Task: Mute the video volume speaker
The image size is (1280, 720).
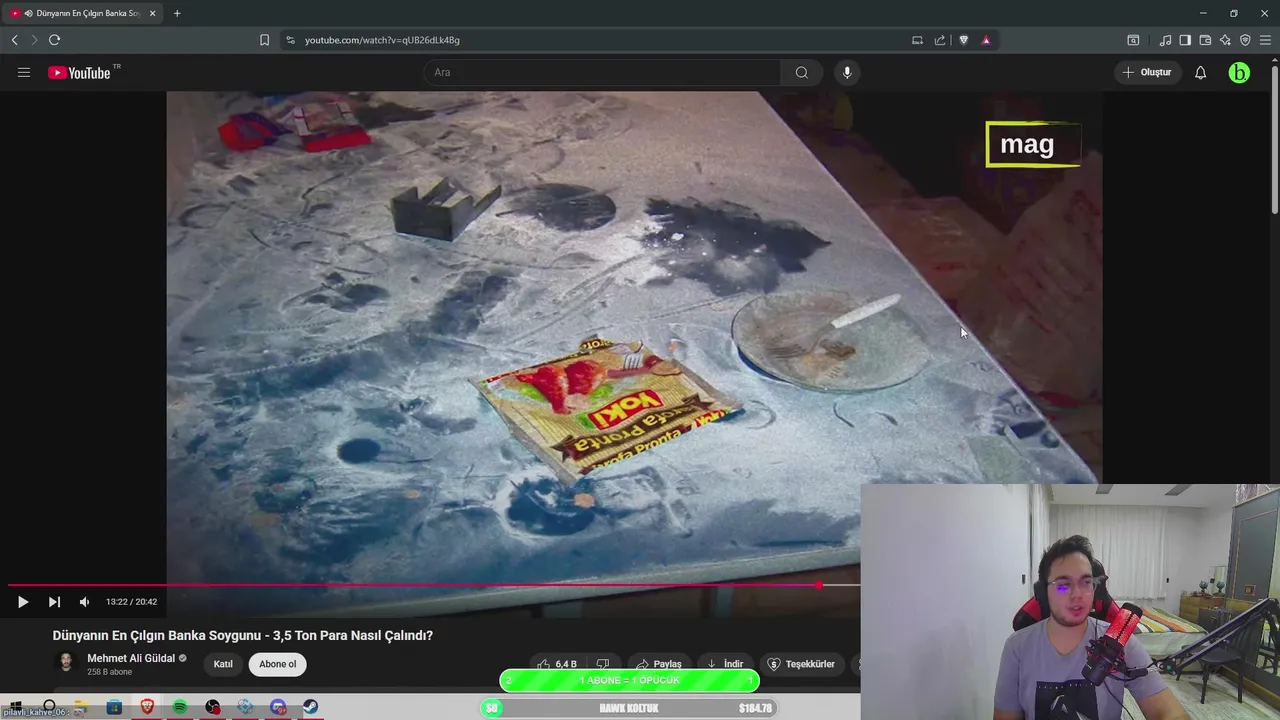Action: point(84,602)
